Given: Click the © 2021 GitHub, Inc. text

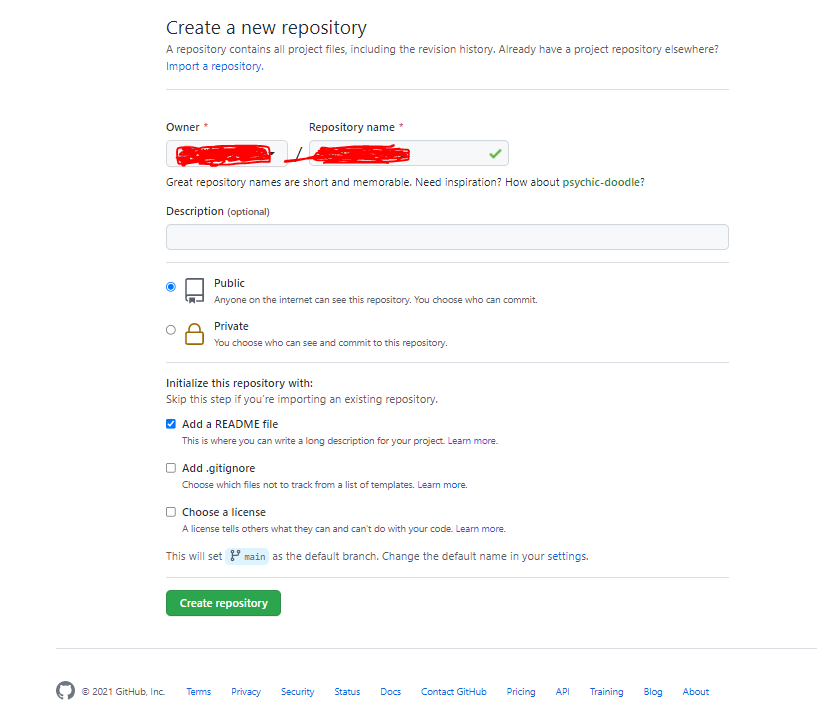Looking at the screenshot, I should (123, 692).
